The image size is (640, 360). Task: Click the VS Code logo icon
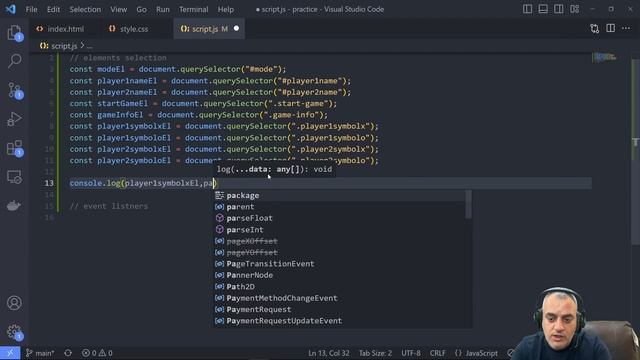tap(11, 9)
